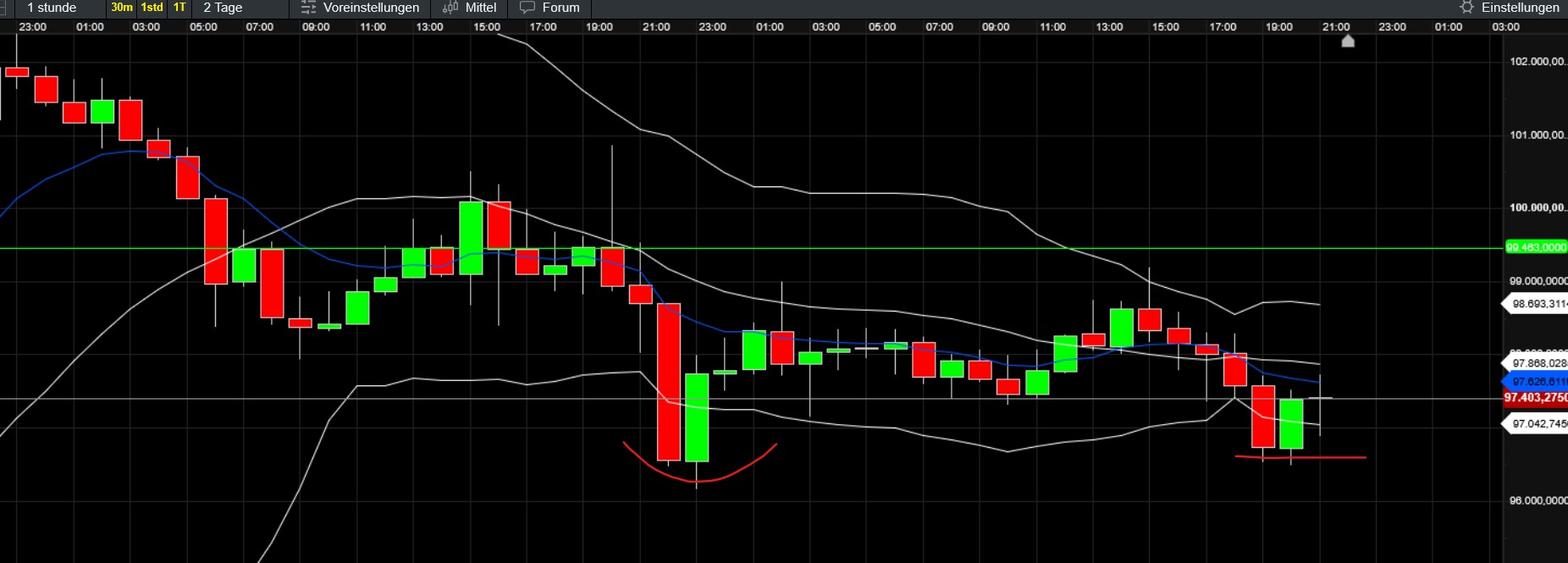Image resolution: width=1568 pixels, height=563 pixels.
Task: Click the red 97.403,275 current price label
Action: [1536, 398]
